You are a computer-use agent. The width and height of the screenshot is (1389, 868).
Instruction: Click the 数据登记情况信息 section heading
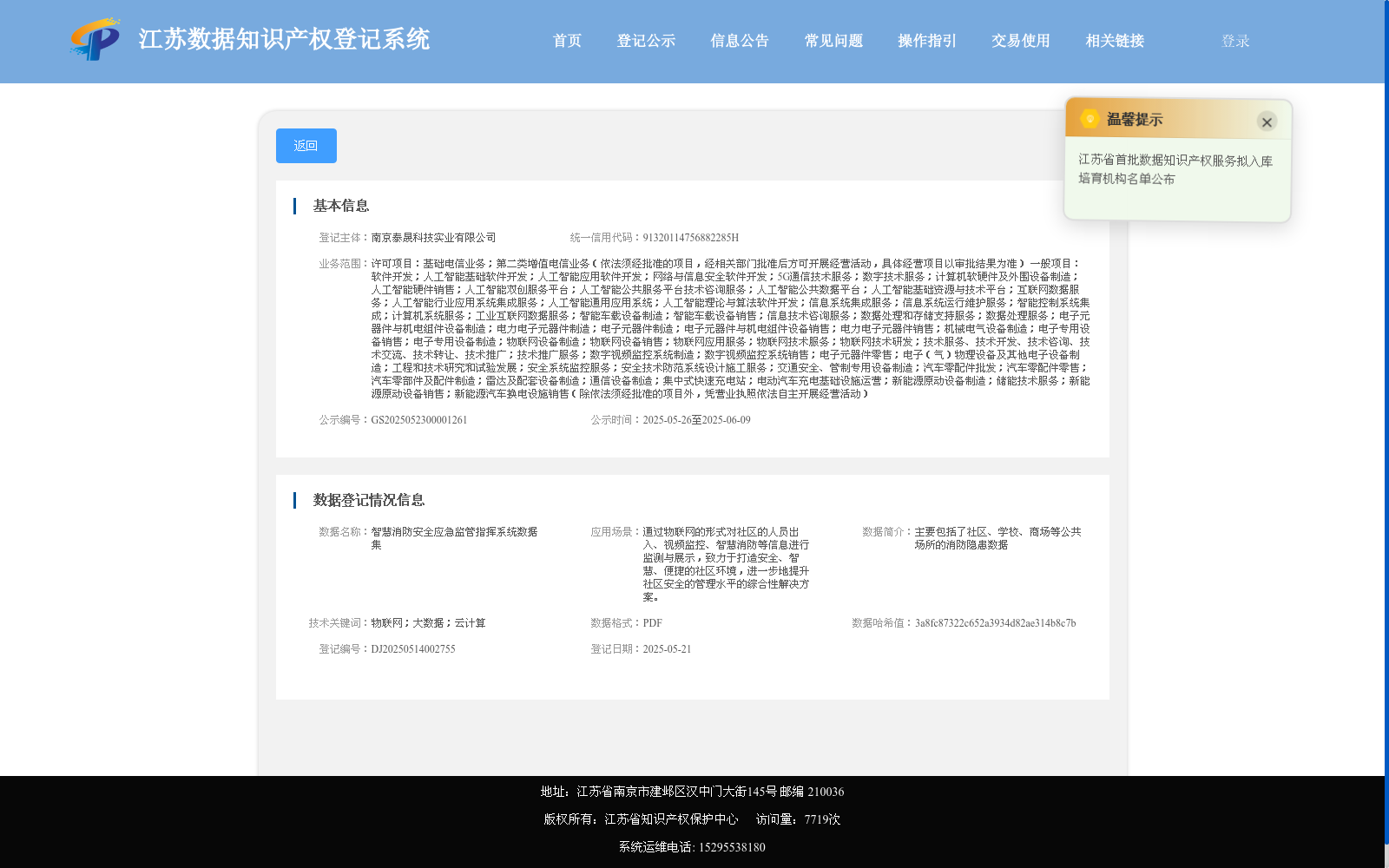click(x=369, y=500)
